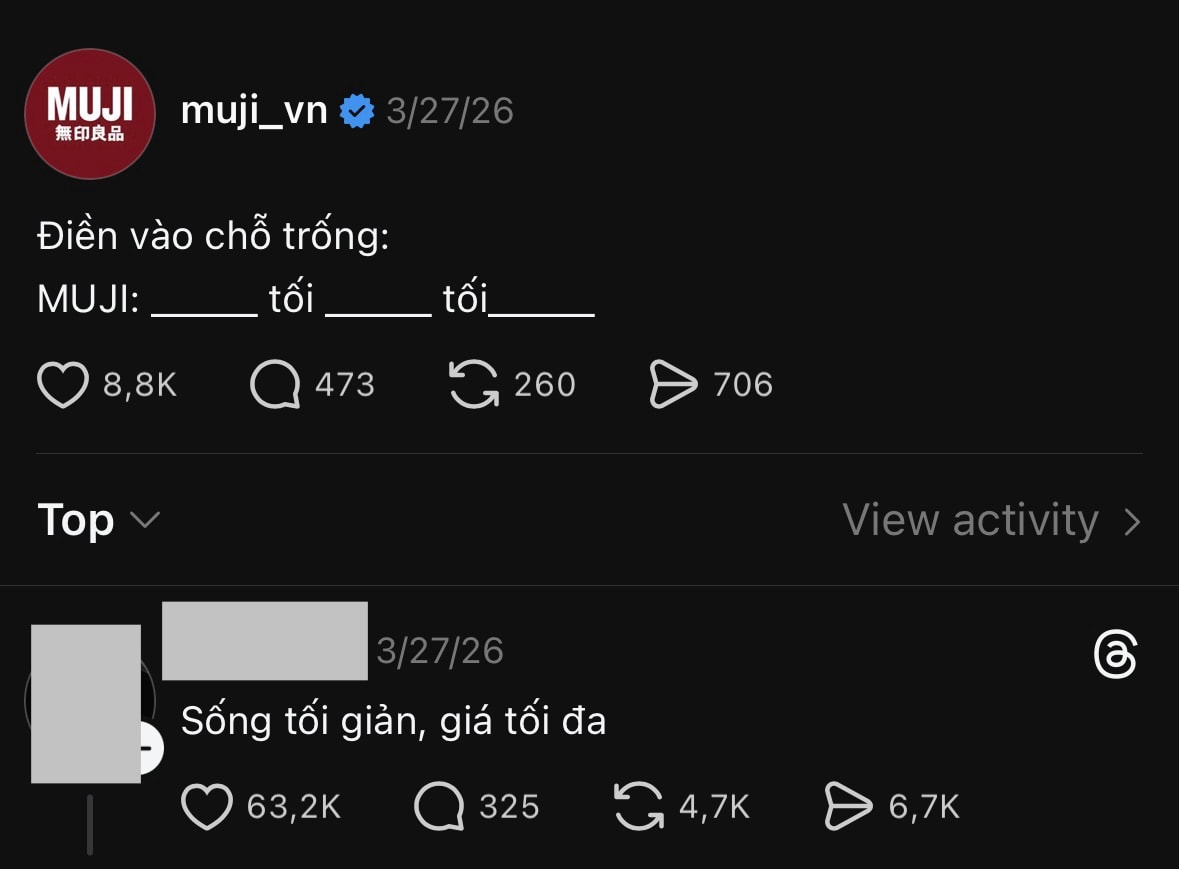Tap the Threads logo icon on reply
Screen dimensions: 1179x869
click(1115, 655)
